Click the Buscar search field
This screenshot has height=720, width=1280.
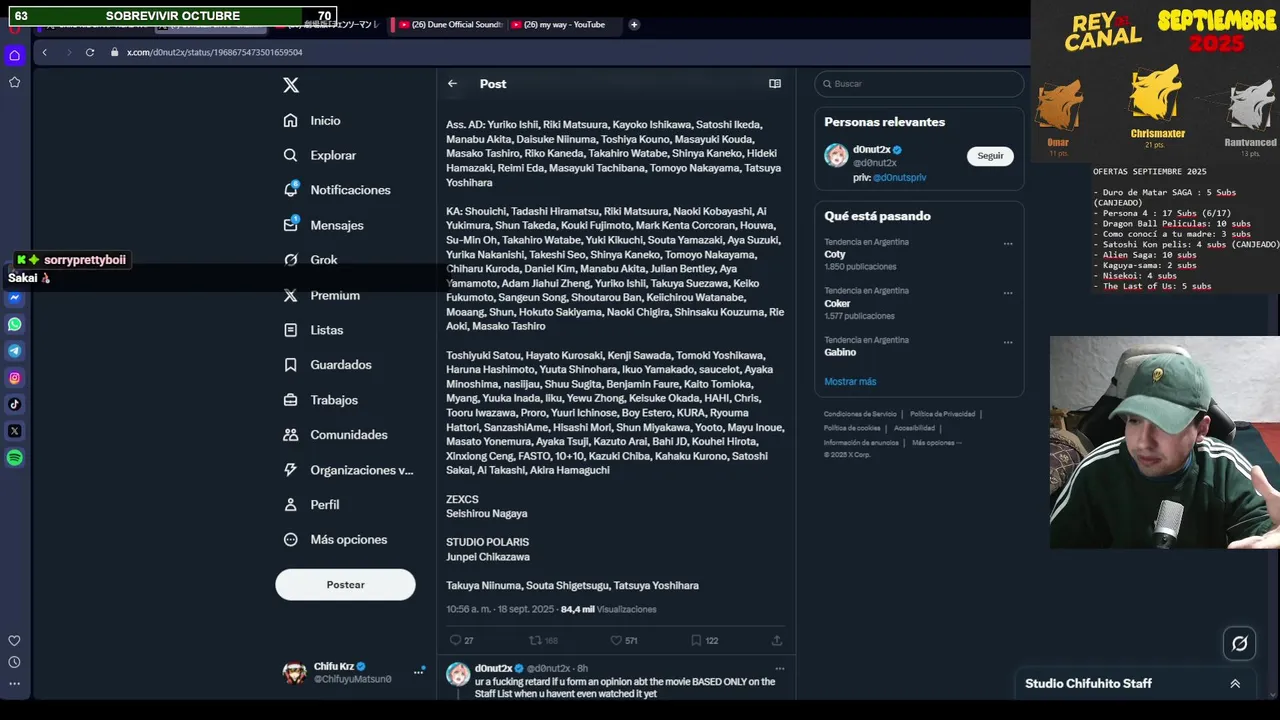pyautogui.click(x=919, y=84)
